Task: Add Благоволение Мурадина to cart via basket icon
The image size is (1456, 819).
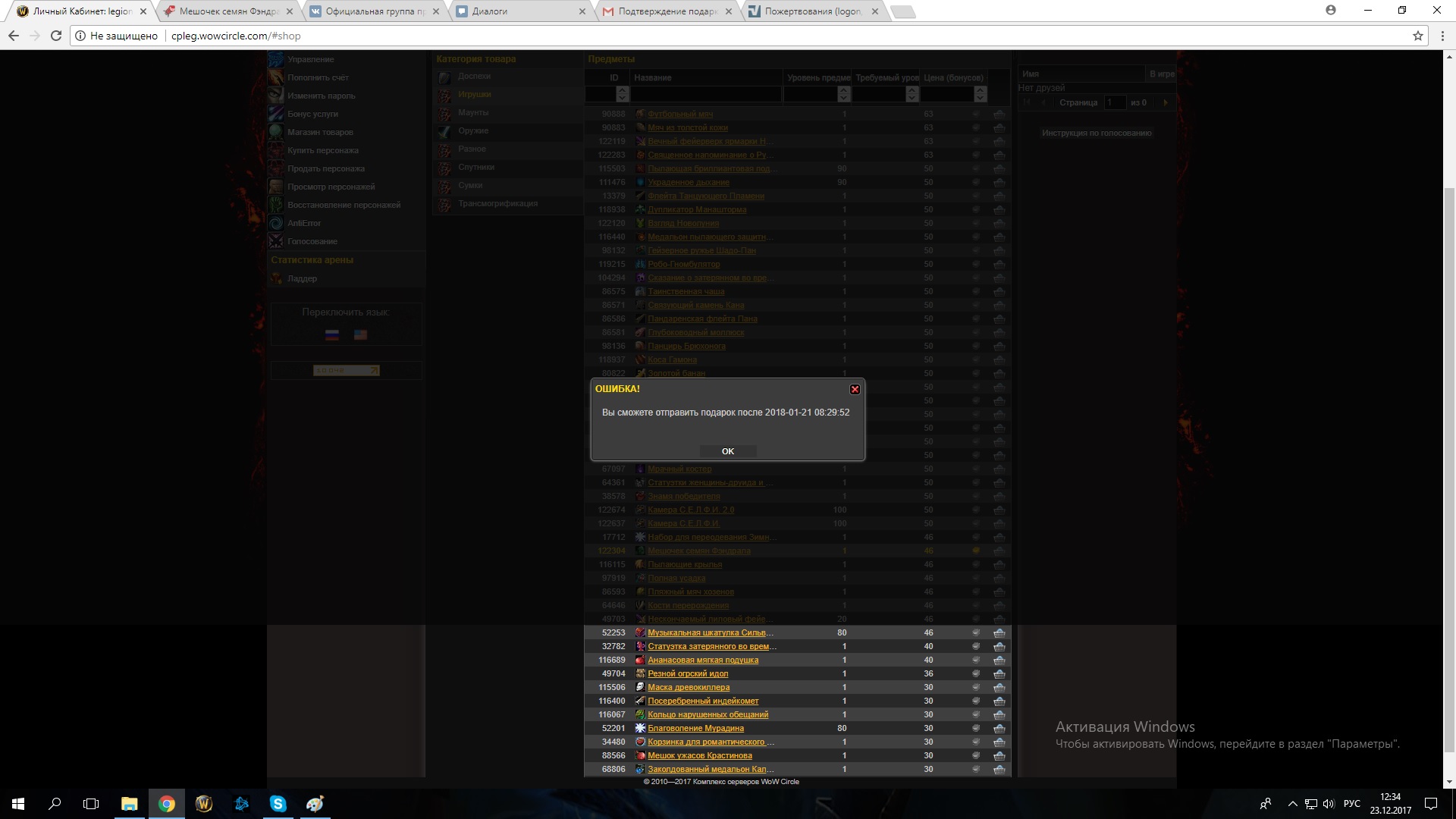Action: (999, 729)
